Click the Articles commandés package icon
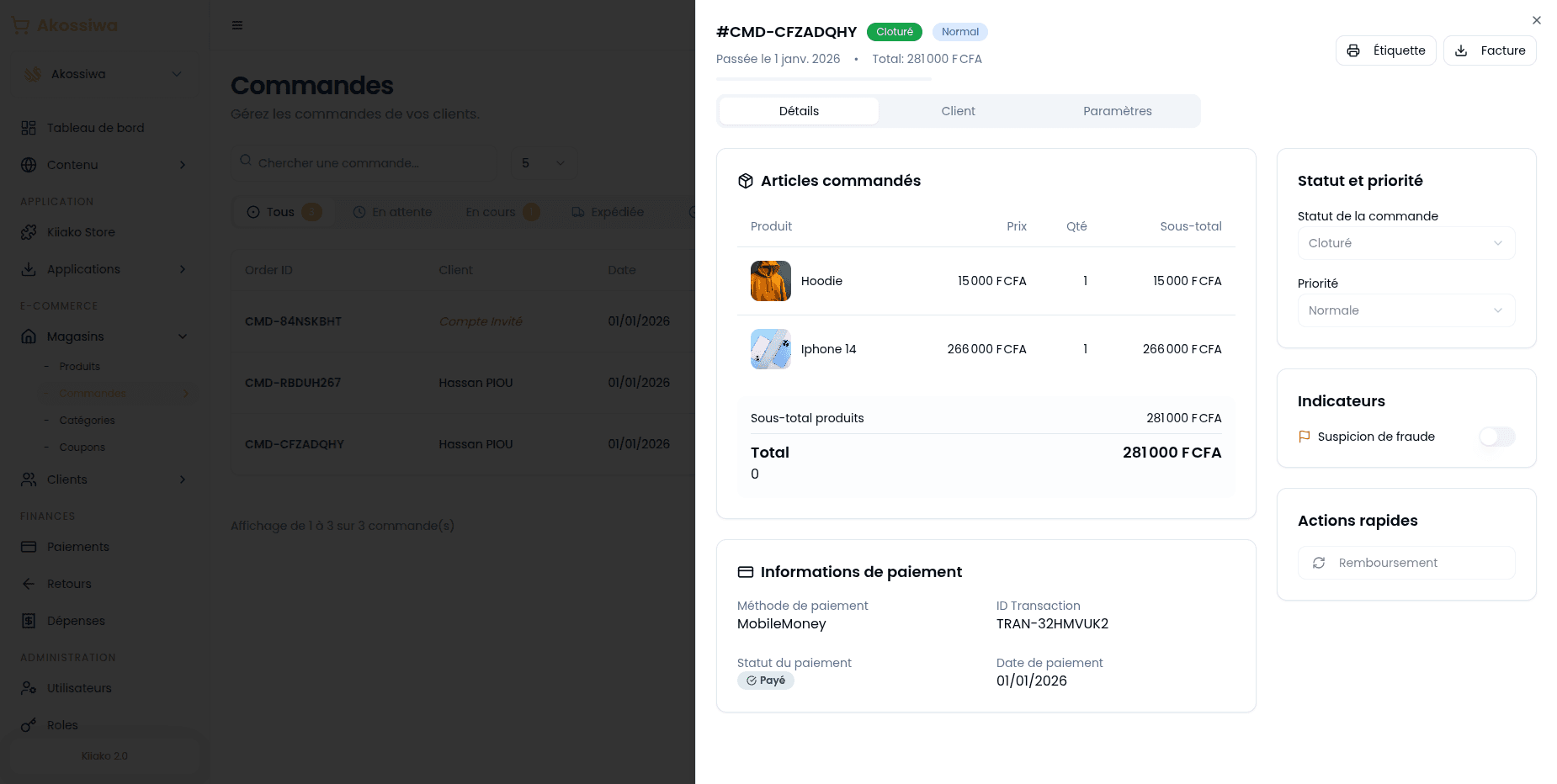The image size is (1557, 784). 746,181
